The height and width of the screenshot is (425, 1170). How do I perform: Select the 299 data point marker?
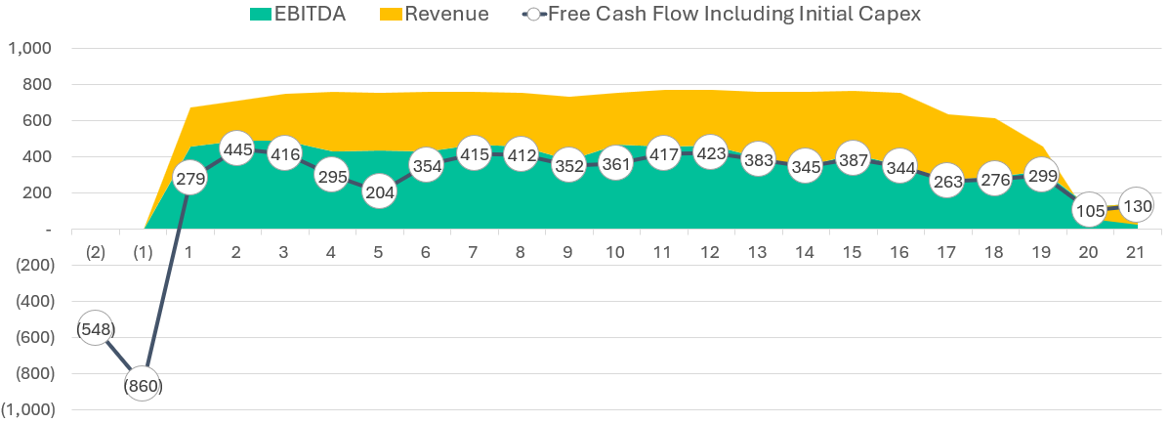[1041, 176]
